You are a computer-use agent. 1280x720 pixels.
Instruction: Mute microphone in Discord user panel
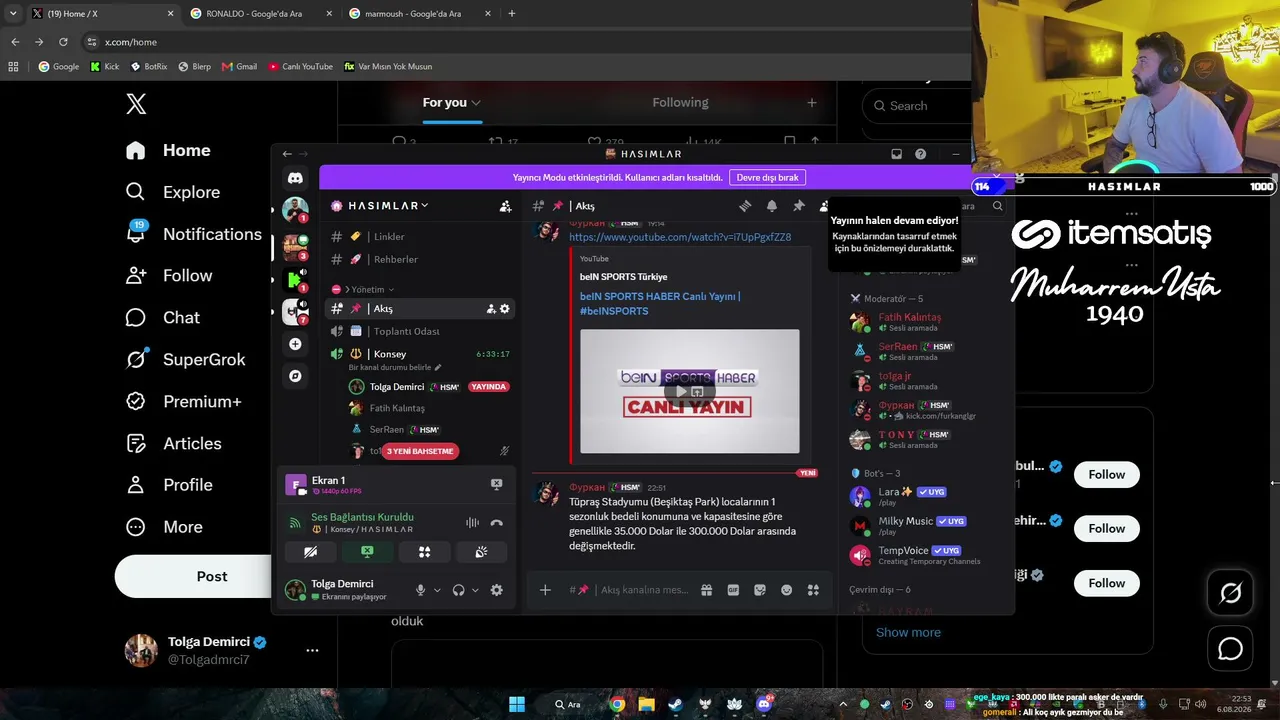(421, 590)
